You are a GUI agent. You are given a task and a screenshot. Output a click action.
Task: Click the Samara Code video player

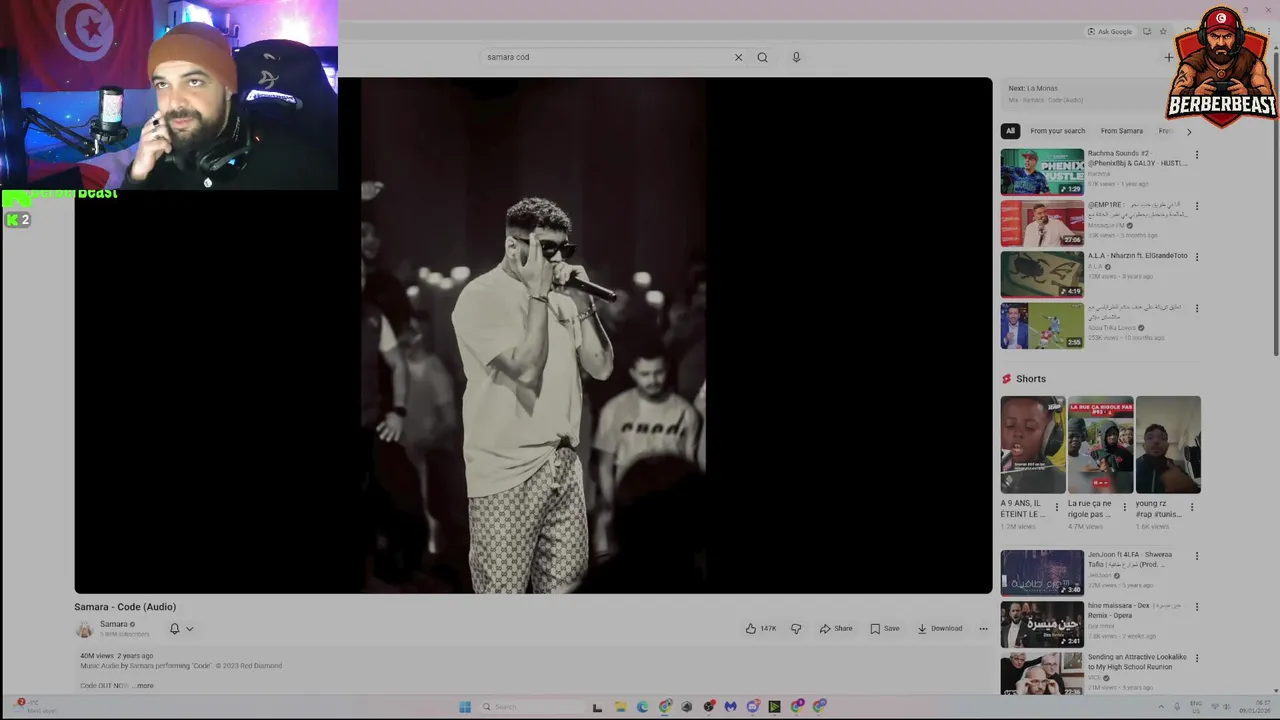pos(533,335)
